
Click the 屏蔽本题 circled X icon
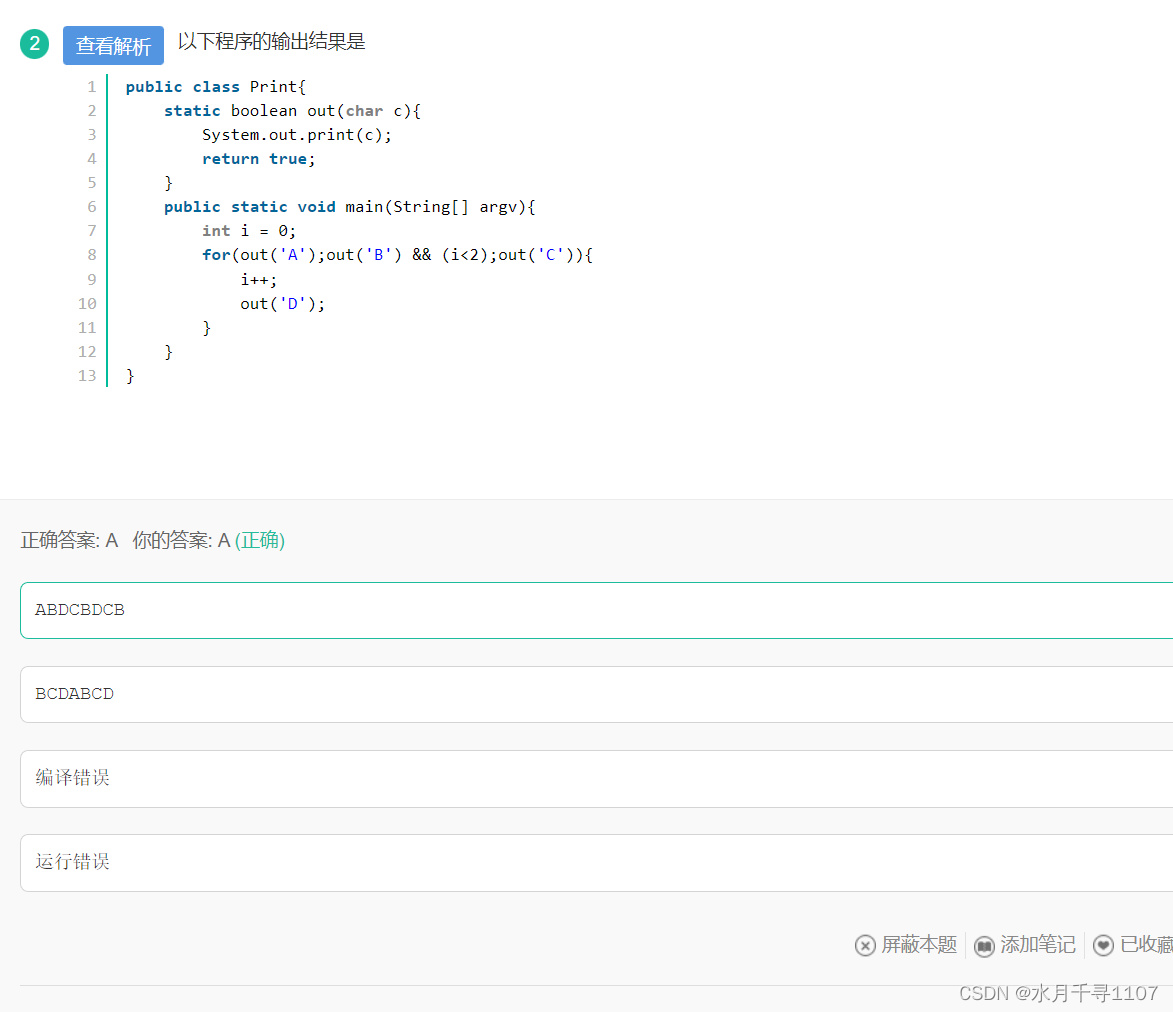865,945
